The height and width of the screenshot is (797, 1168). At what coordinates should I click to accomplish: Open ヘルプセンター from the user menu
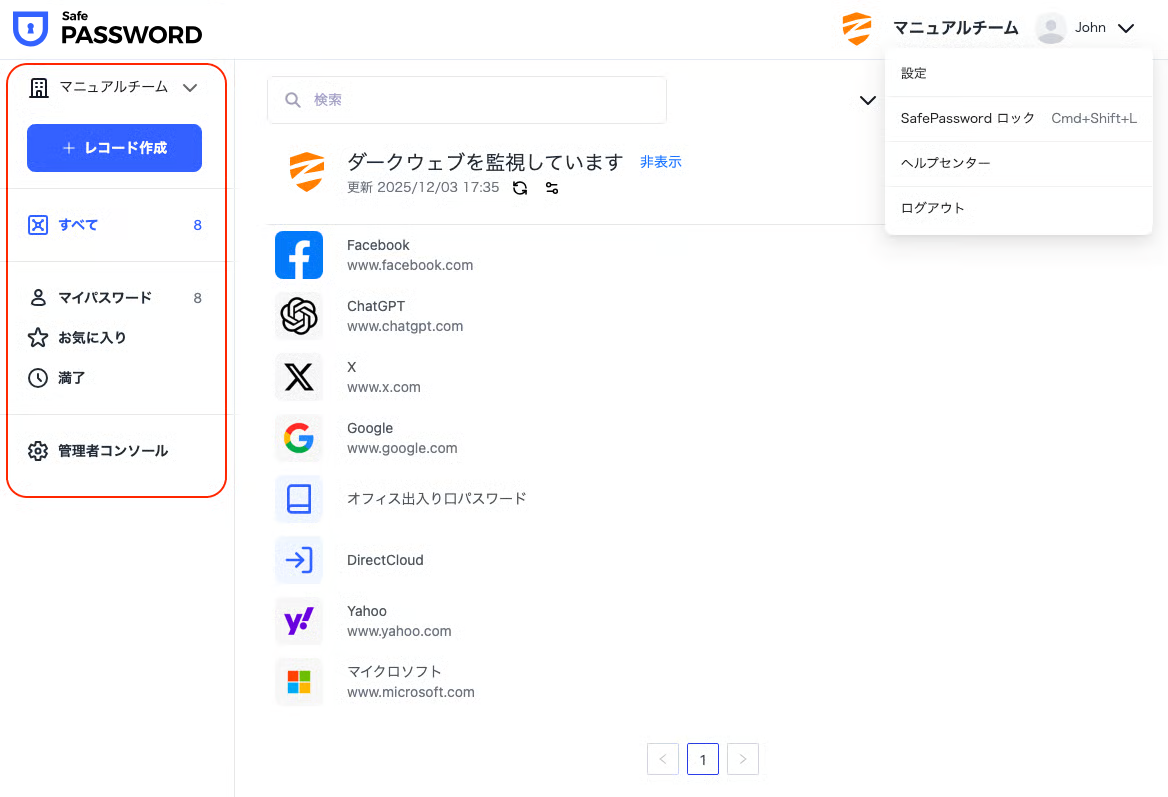(945, 163)
